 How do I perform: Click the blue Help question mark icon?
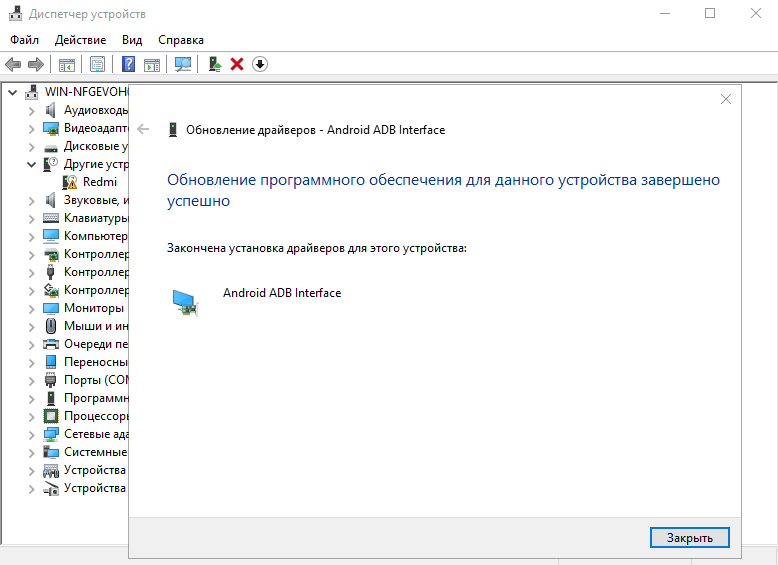(x=128, y=64)
